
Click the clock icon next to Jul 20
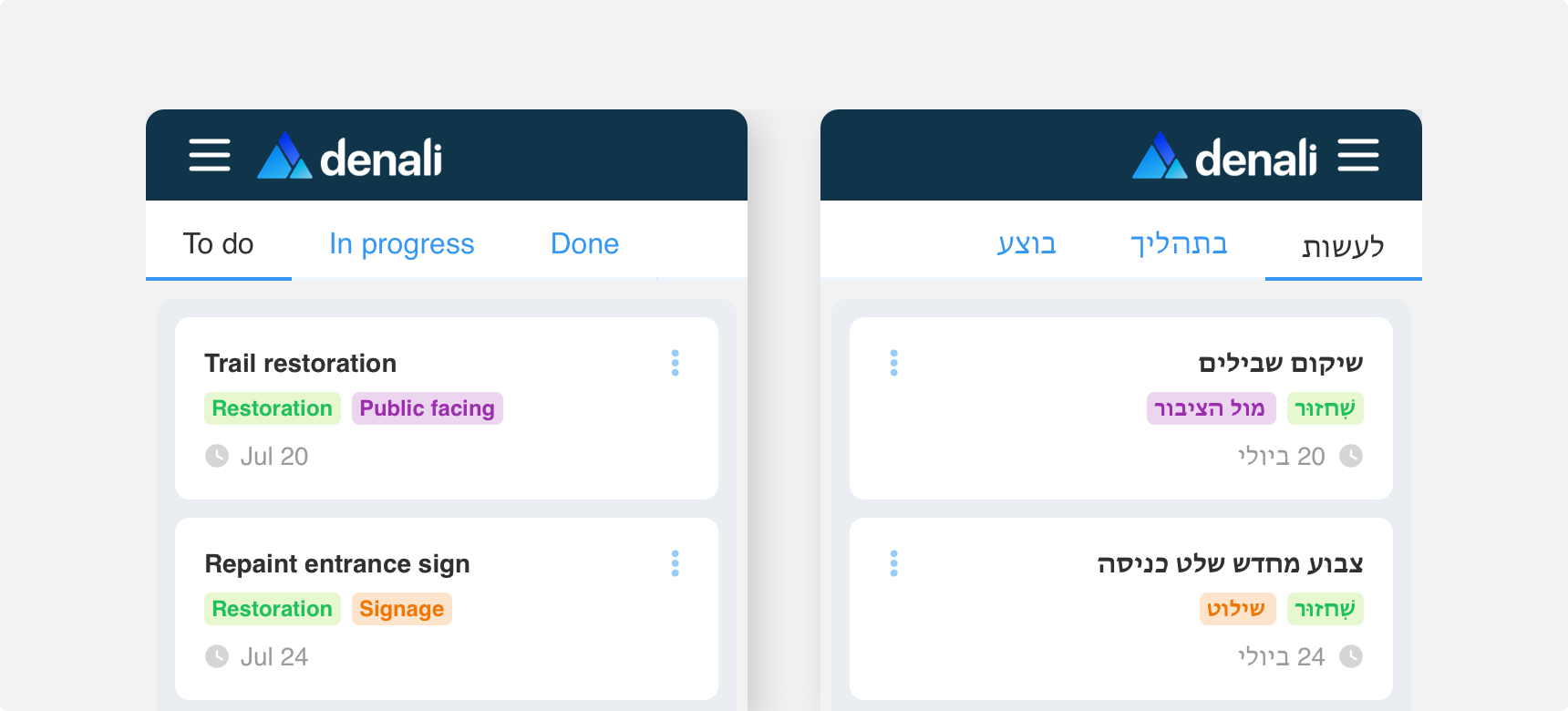(x=217, y=456)
